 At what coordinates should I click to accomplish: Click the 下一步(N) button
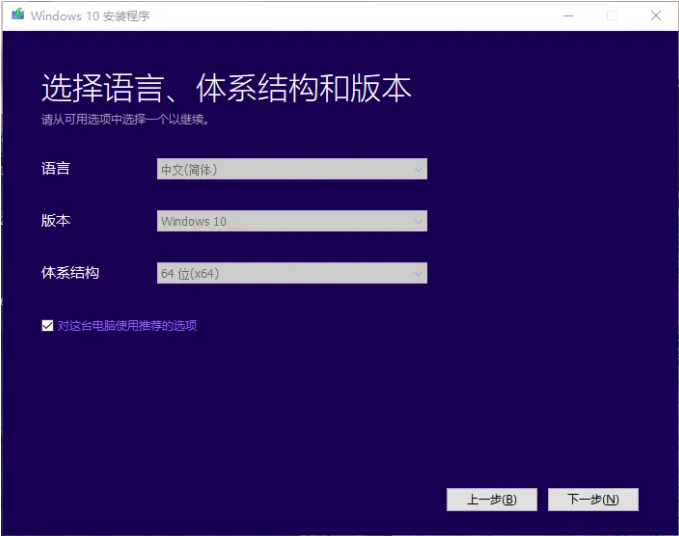[x=593, y=500]
